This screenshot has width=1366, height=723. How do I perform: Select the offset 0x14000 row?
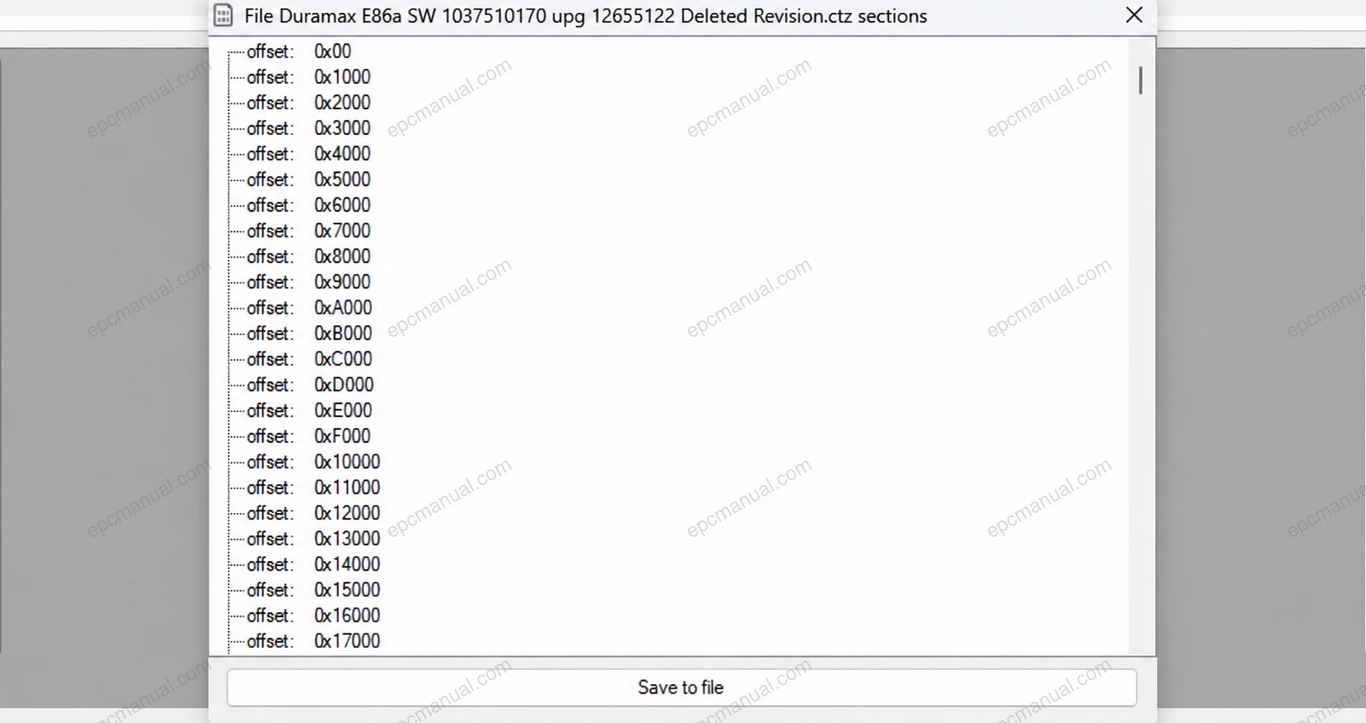[313, 565]
